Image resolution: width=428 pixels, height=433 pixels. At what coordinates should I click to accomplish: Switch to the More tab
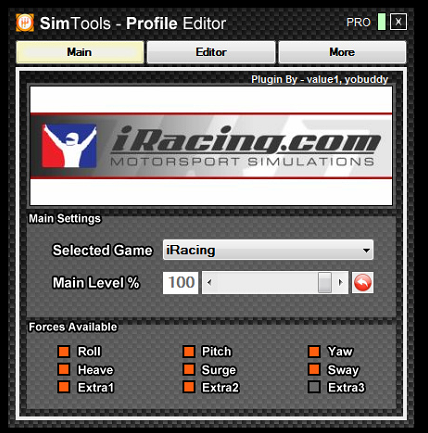click(342, 52)
